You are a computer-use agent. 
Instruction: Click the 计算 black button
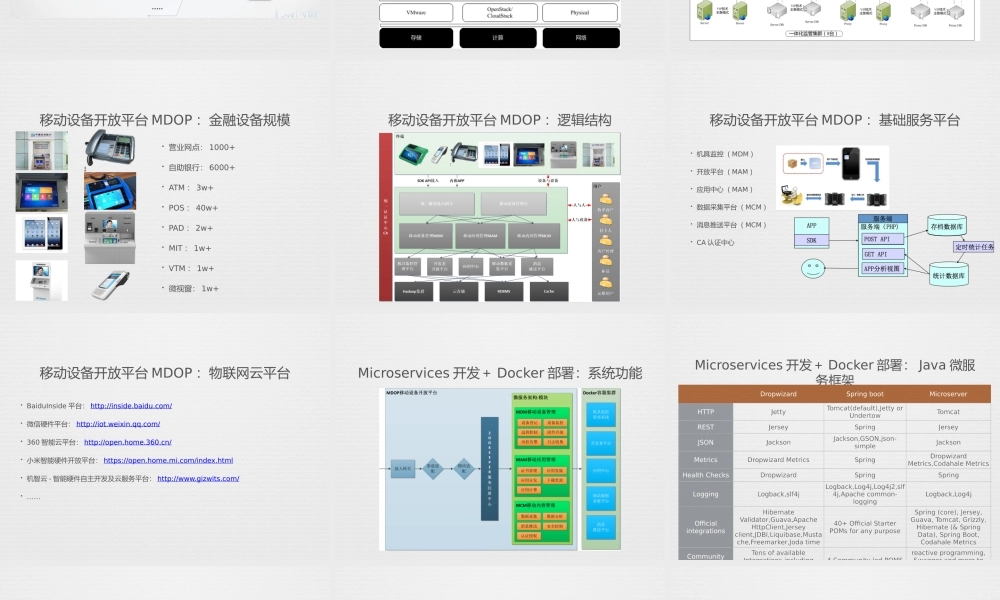coord(498,38)
